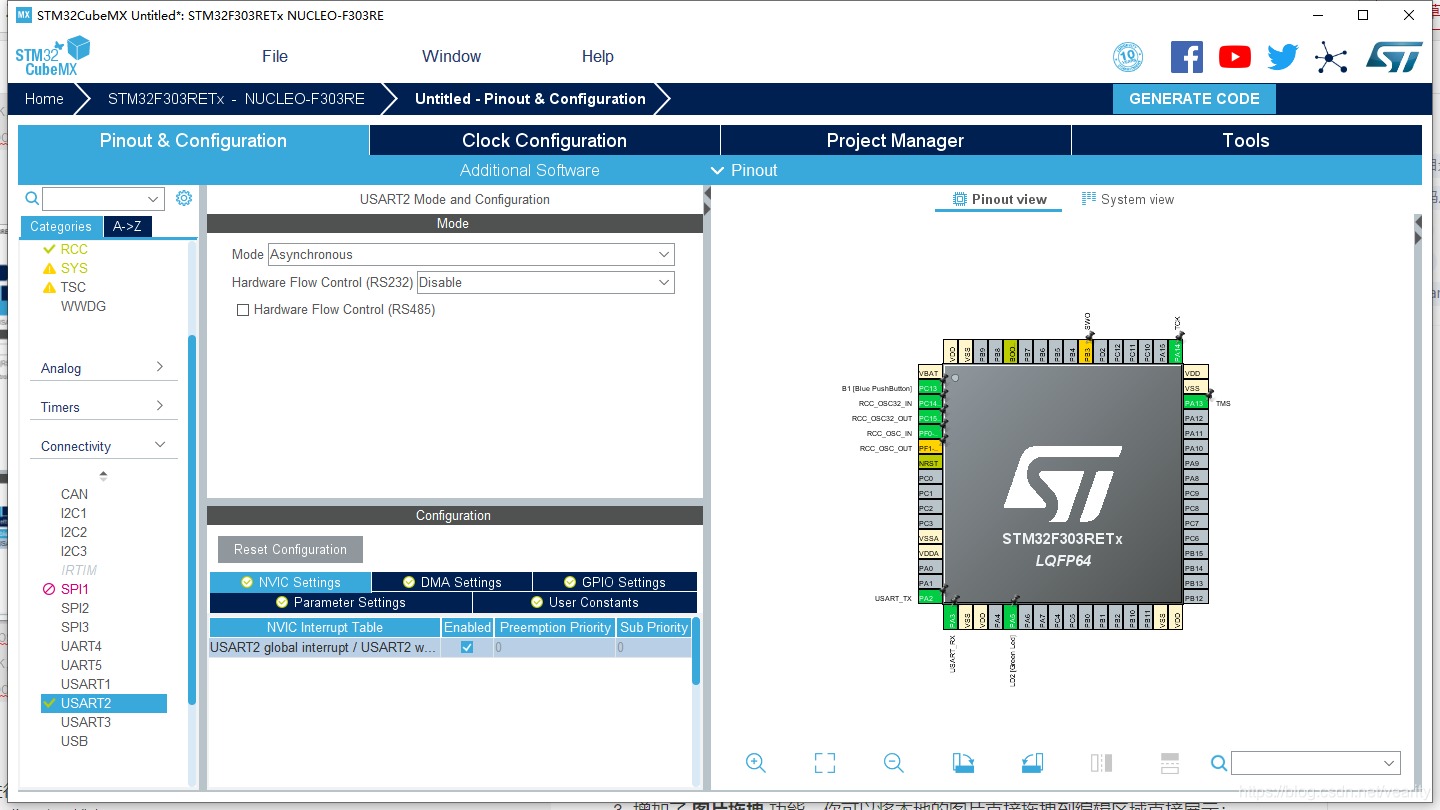
Task: Rotate the chip counter-clockwise
Action: click(x=1032, y=763)
